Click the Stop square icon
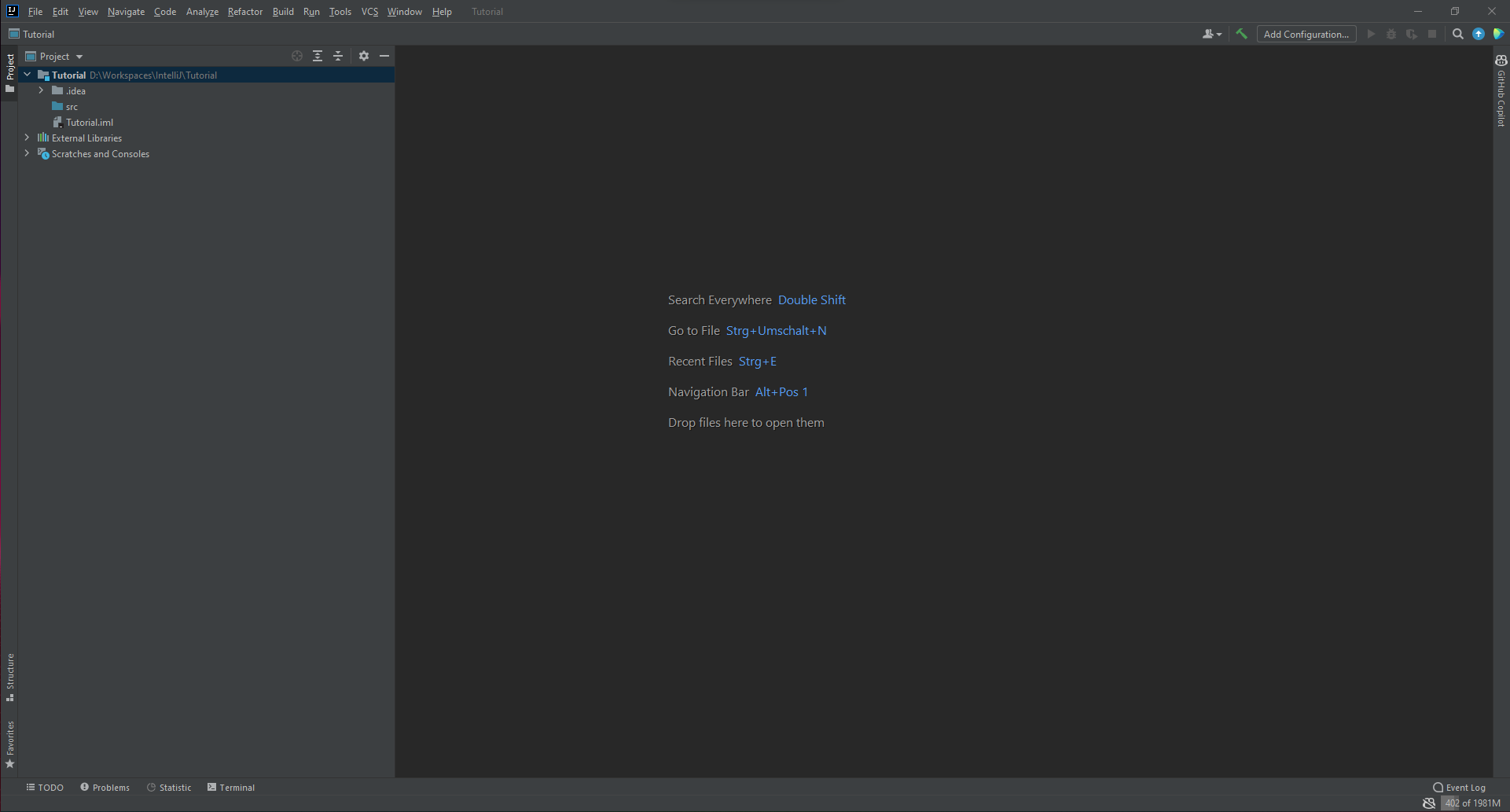This screenshot has height=812, width=1510. pyautogui.click(x=1432, y=34)
